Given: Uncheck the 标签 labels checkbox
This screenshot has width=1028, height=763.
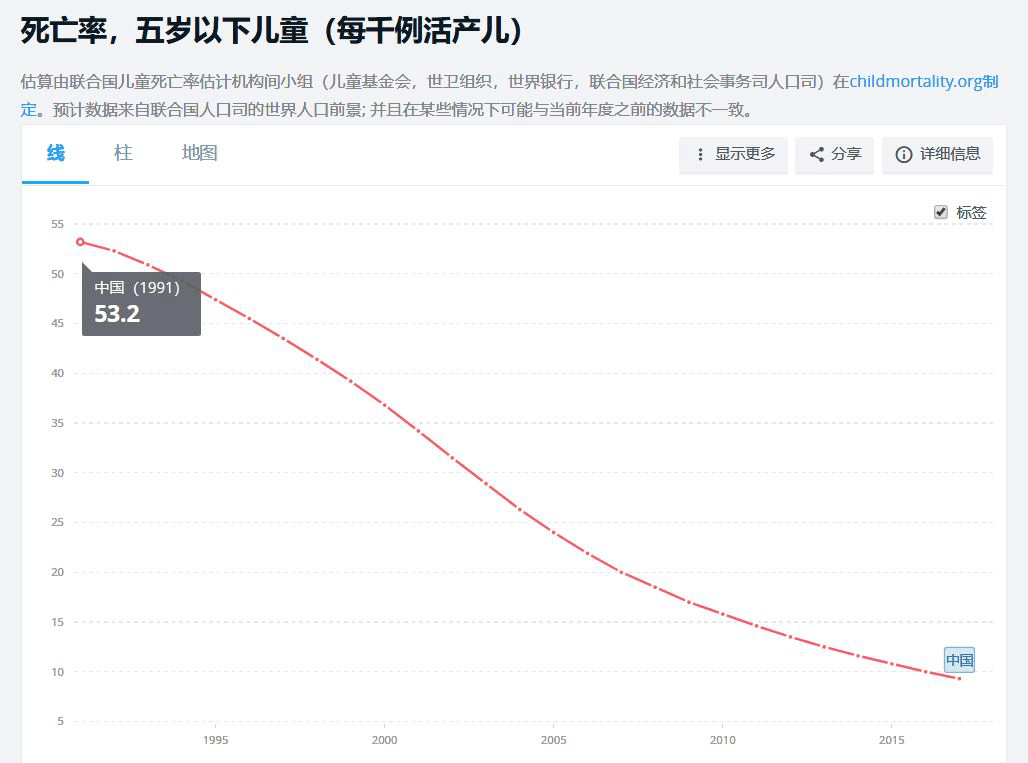Looking at the screenshot, I should pos(941,212).
